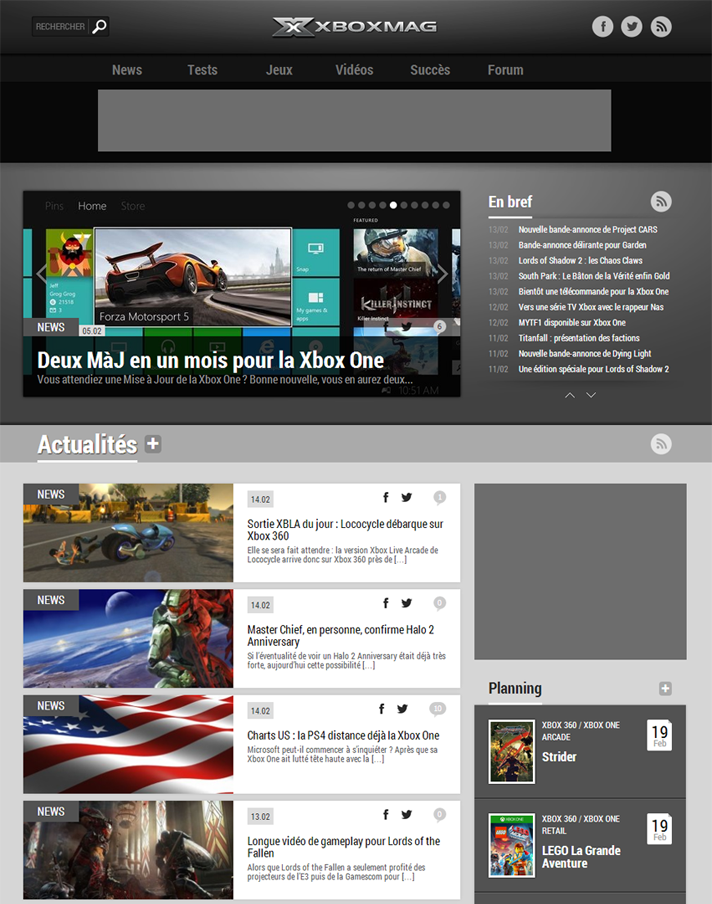The width and height of the screenshot is (712, 904).
Task: Select the first carousel pagination dot
Action: 351,205
